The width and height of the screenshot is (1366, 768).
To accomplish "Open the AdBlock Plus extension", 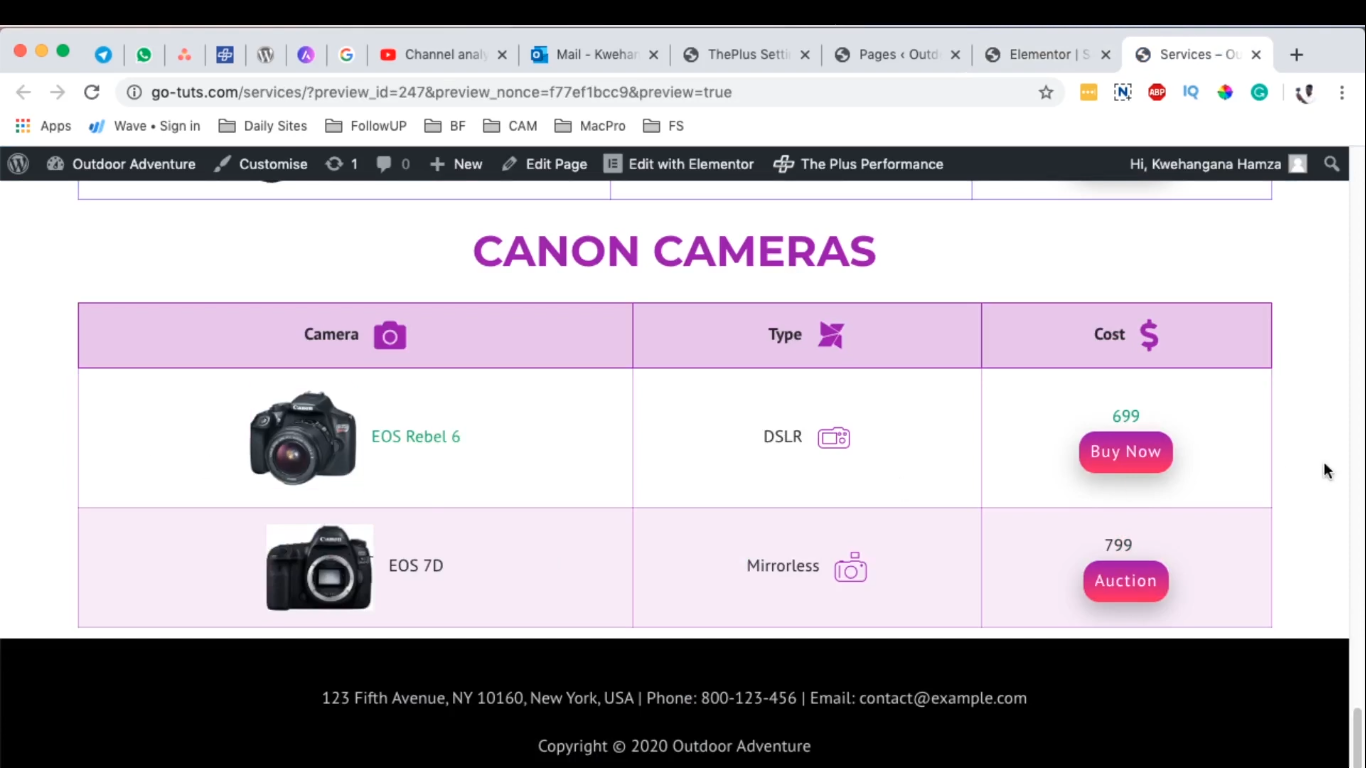I will point(1157,92).
